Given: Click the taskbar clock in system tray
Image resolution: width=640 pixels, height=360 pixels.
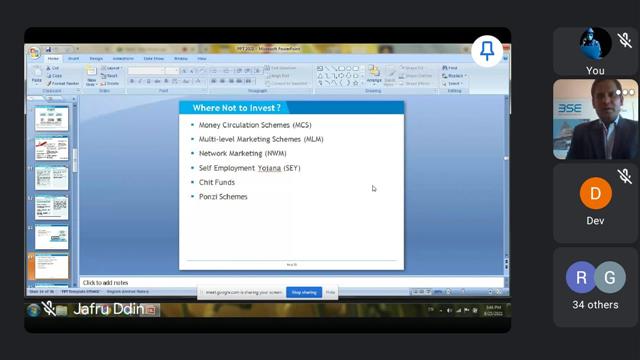Looking at the screenshot, I should [x=493, y=310].
